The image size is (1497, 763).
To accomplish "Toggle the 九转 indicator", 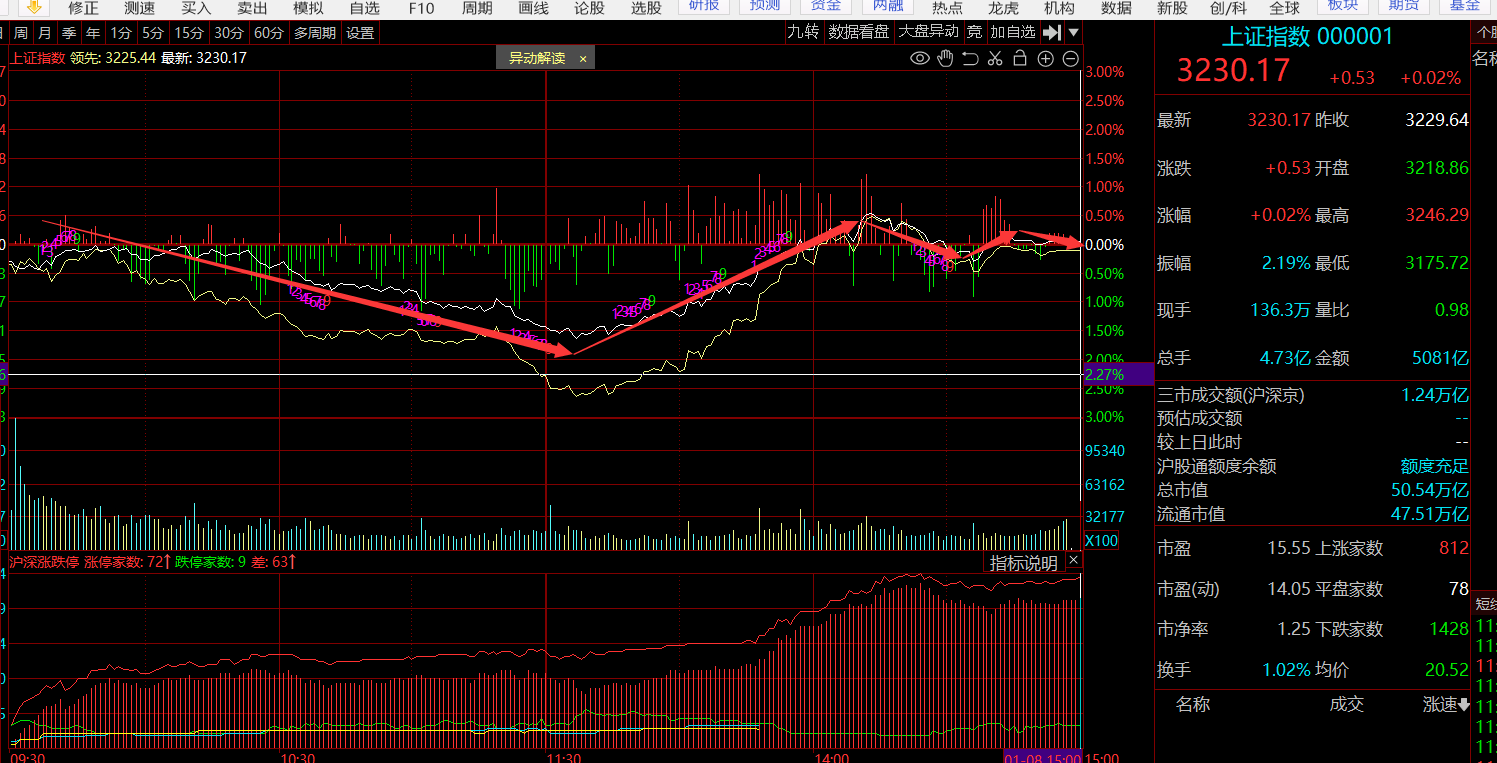I will pyautogui.click(x=803, y=32).
